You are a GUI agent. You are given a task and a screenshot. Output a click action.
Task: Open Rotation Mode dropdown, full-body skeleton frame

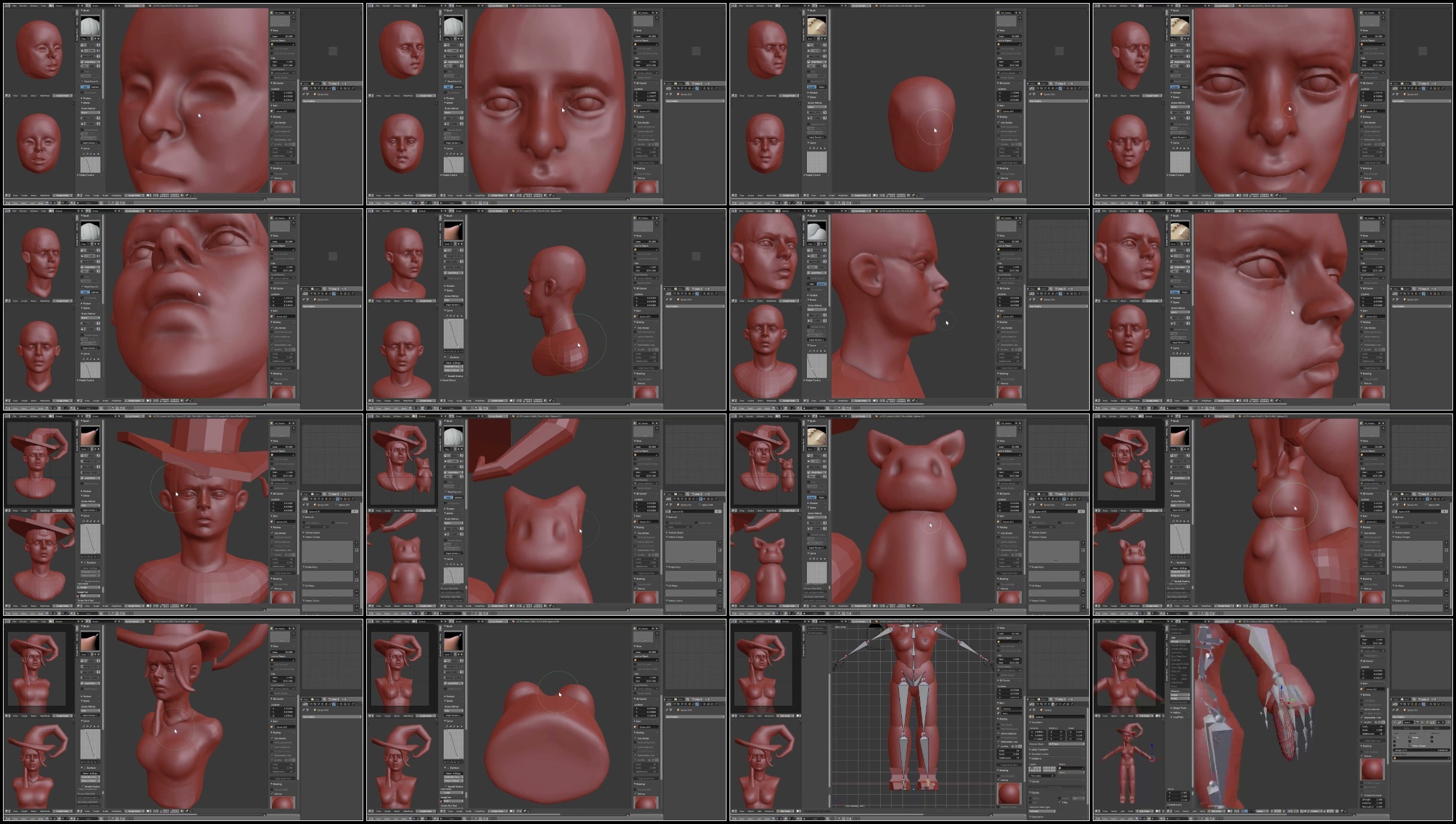click(x=1066, y=744)
